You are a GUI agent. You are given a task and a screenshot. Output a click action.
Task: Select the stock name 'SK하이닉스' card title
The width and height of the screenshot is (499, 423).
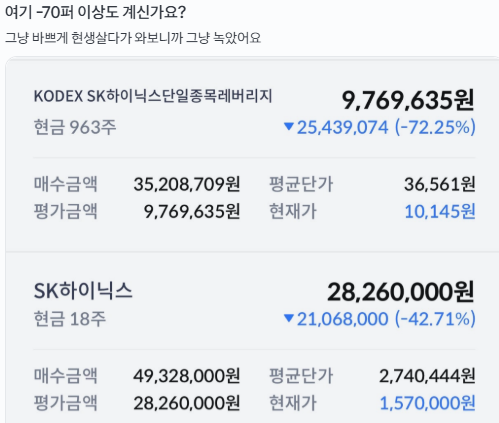click(x=83, y=291)
